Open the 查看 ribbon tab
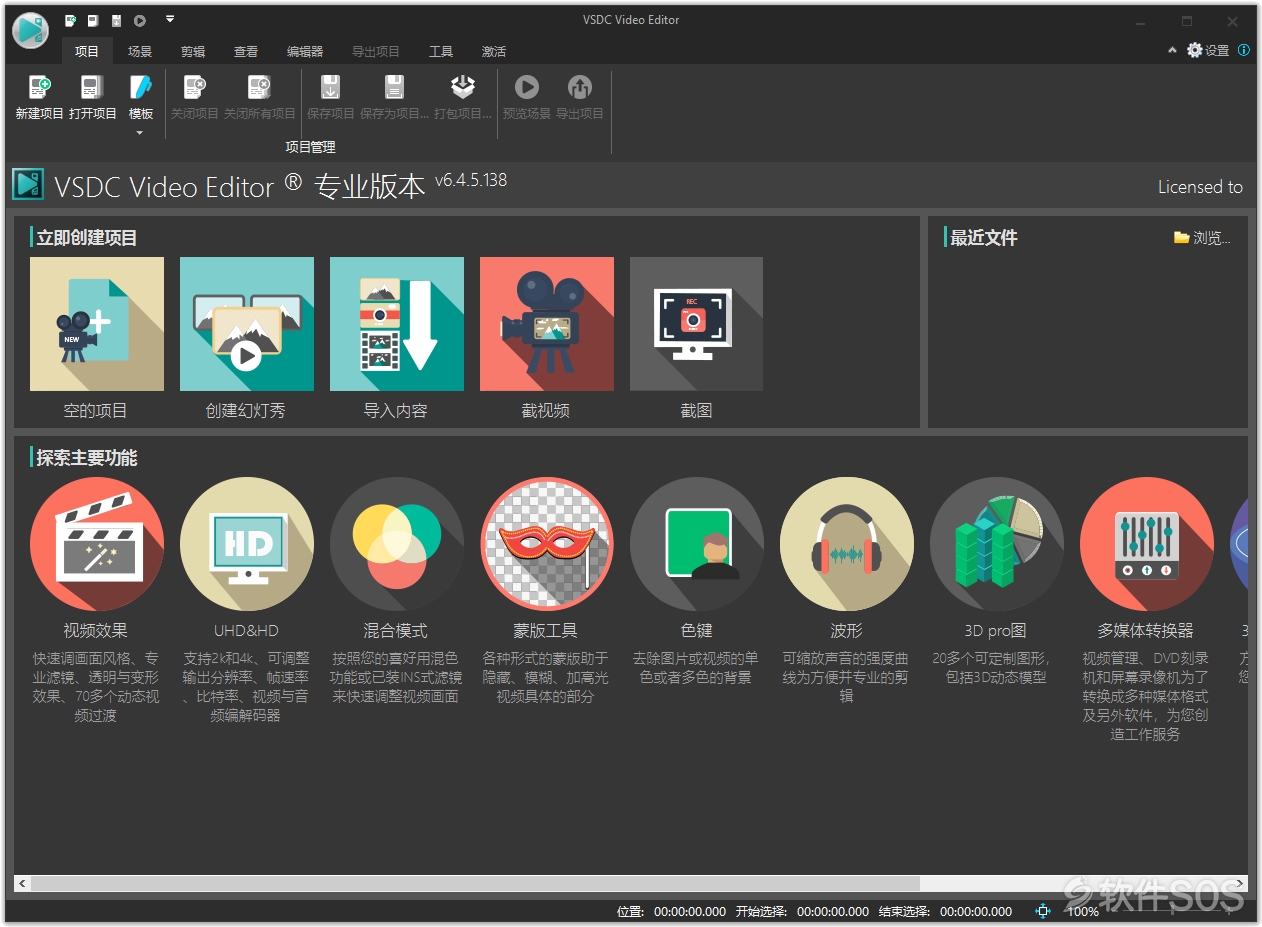The image size is (1262, 927). click(246, 51)
